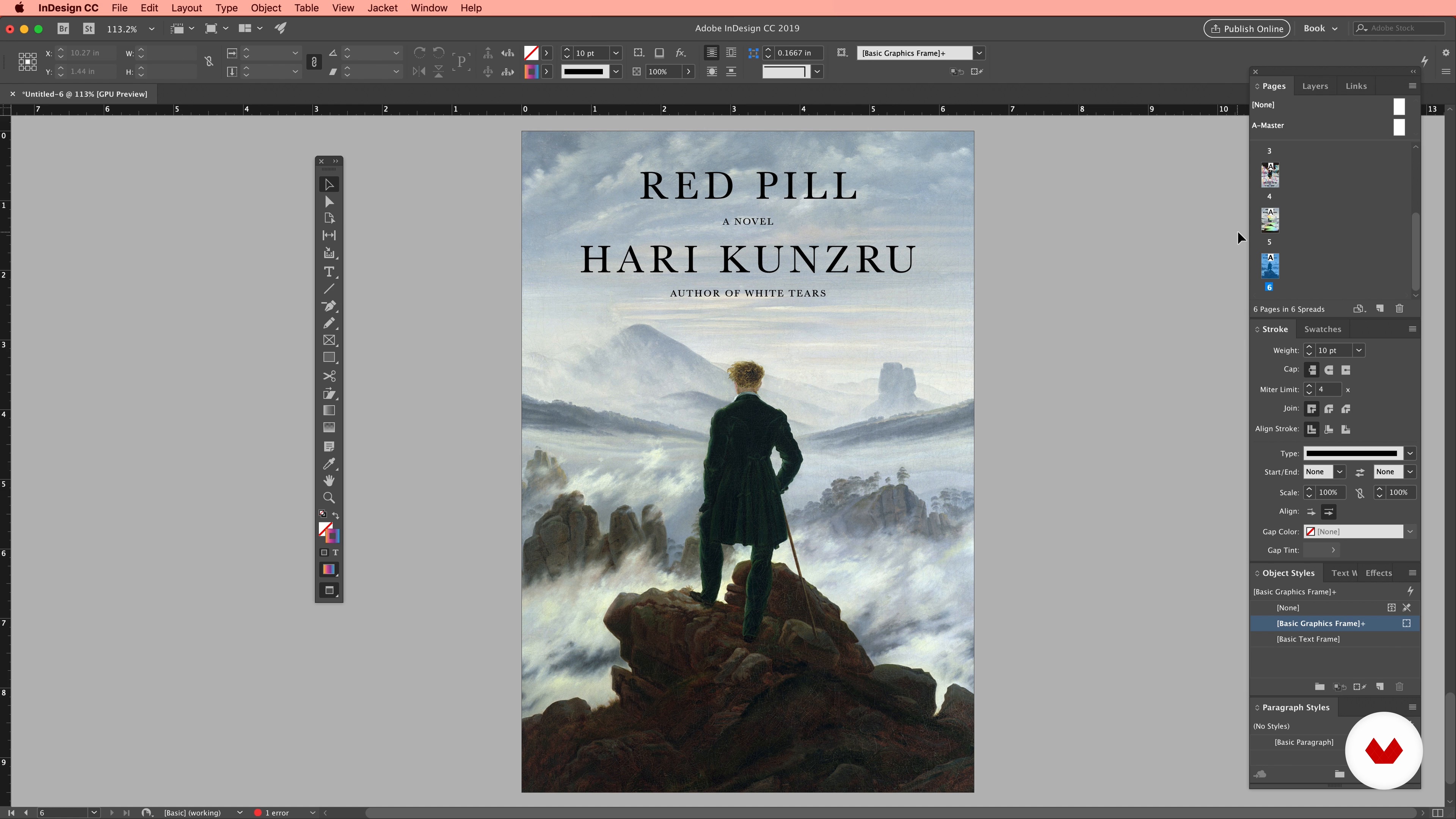The height and width of the screenshot is (819, 1456).
Task: Switch to the Layers tab
Action: pyautogui.click(x=1315, y=86)
